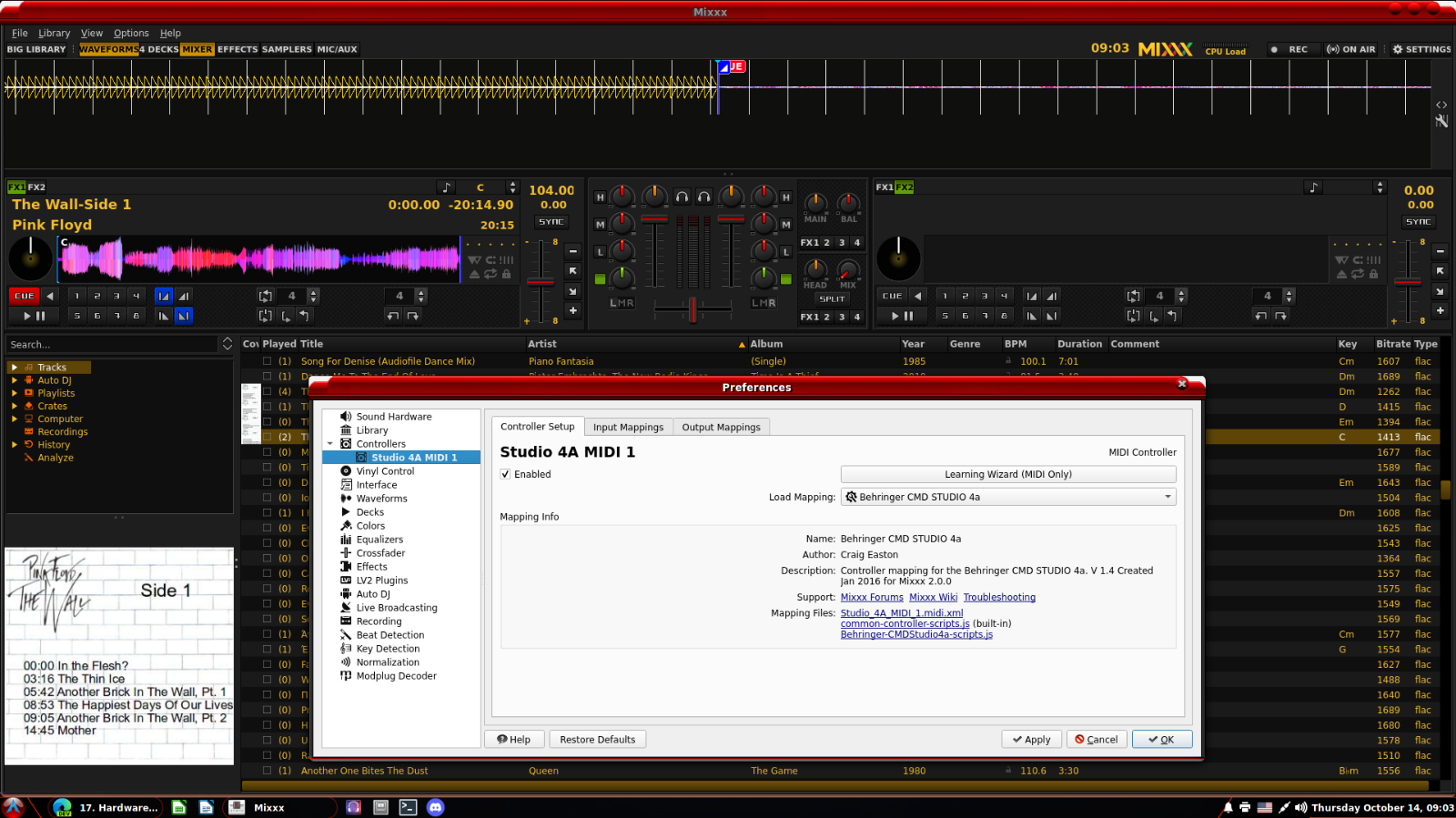
Task: Open Discord from the taskbar
Action: coord(436,807)
